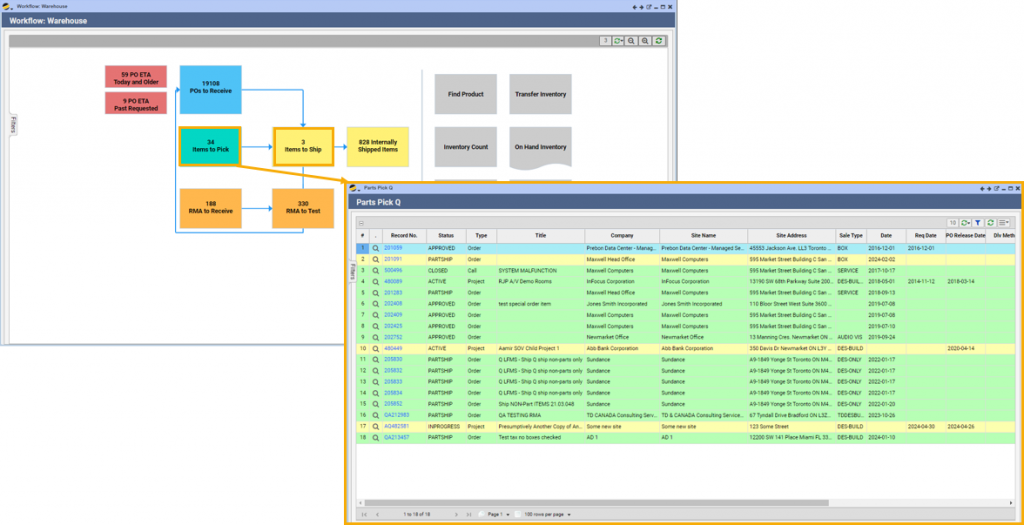Open magnifier icon for record 201059

375,247
